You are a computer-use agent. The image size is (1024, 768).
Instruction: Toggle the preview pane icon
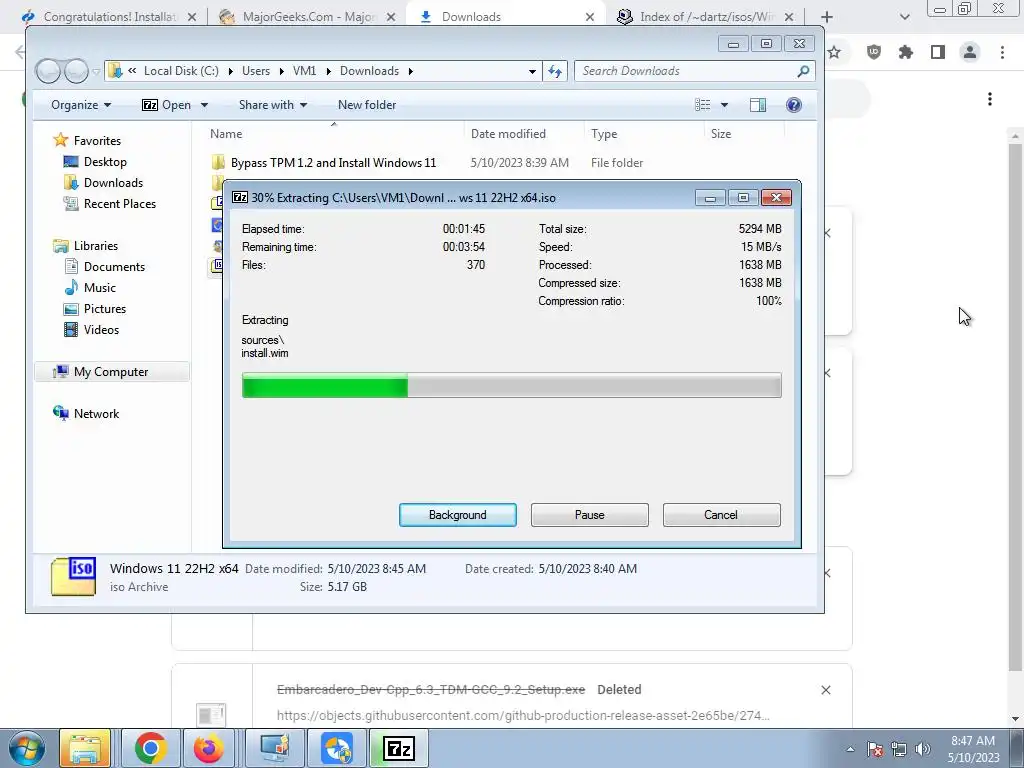[x=758, y=105]
